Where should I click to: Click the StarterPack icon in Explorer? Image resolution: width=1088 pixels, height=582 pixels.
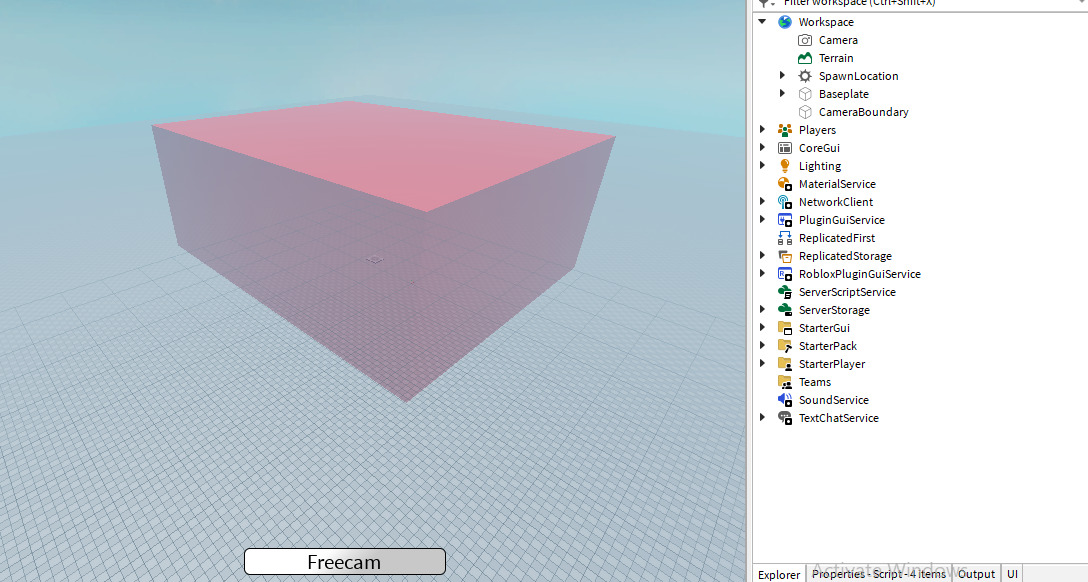[x=786, y=346]
